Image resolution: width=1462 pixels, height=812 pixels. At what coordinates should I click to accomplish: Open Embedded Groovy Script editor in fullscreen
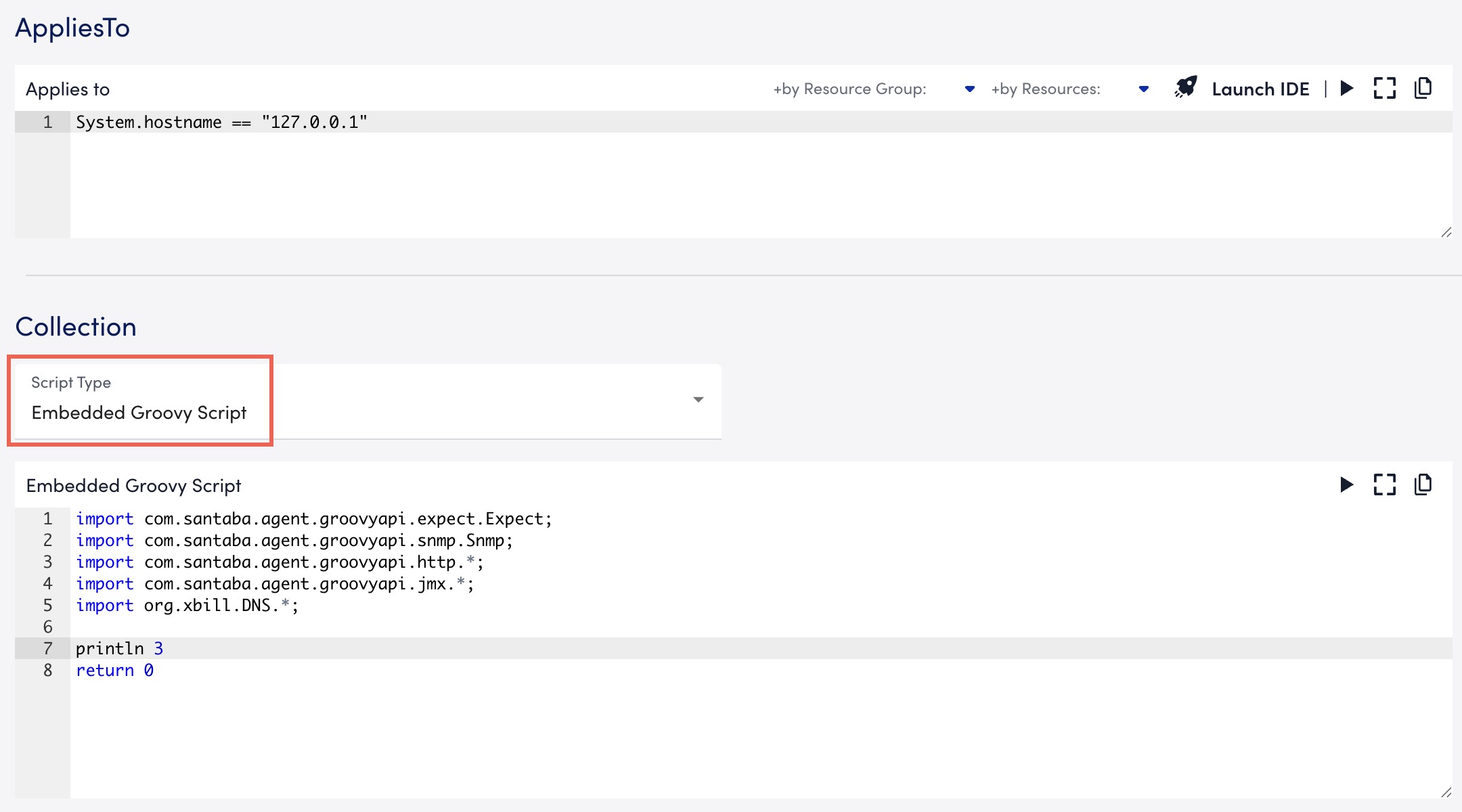(1385, 484)
